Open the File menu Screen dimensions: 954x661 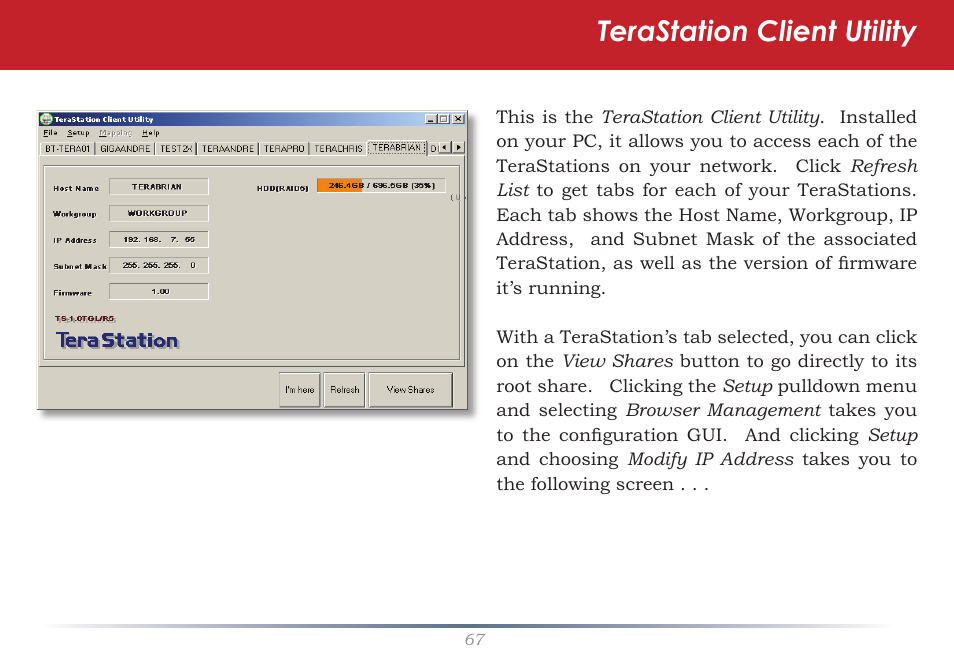(x=50, y=133)
